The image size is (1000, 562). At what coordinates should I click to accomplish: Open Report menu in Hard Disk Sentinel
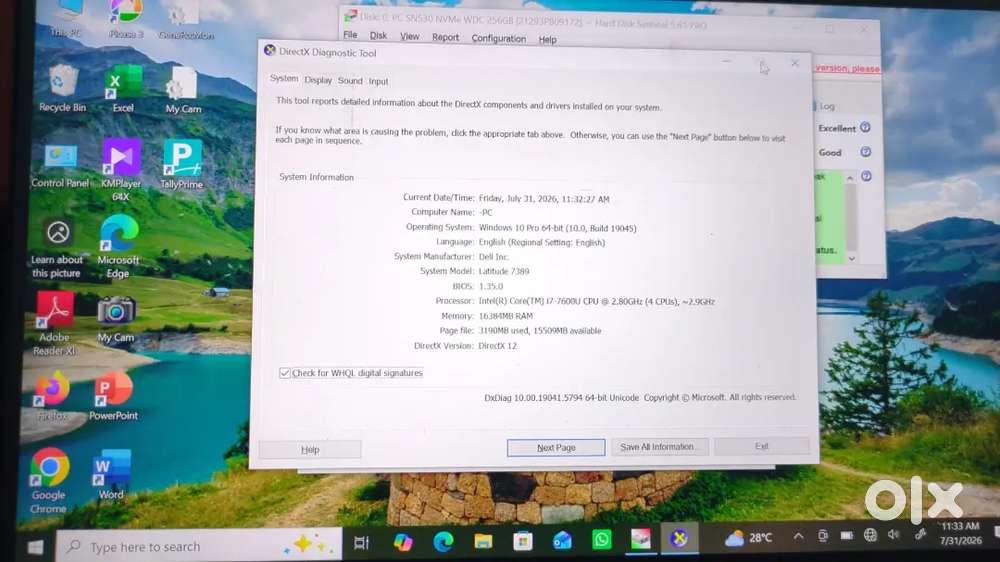click(445, 38)
